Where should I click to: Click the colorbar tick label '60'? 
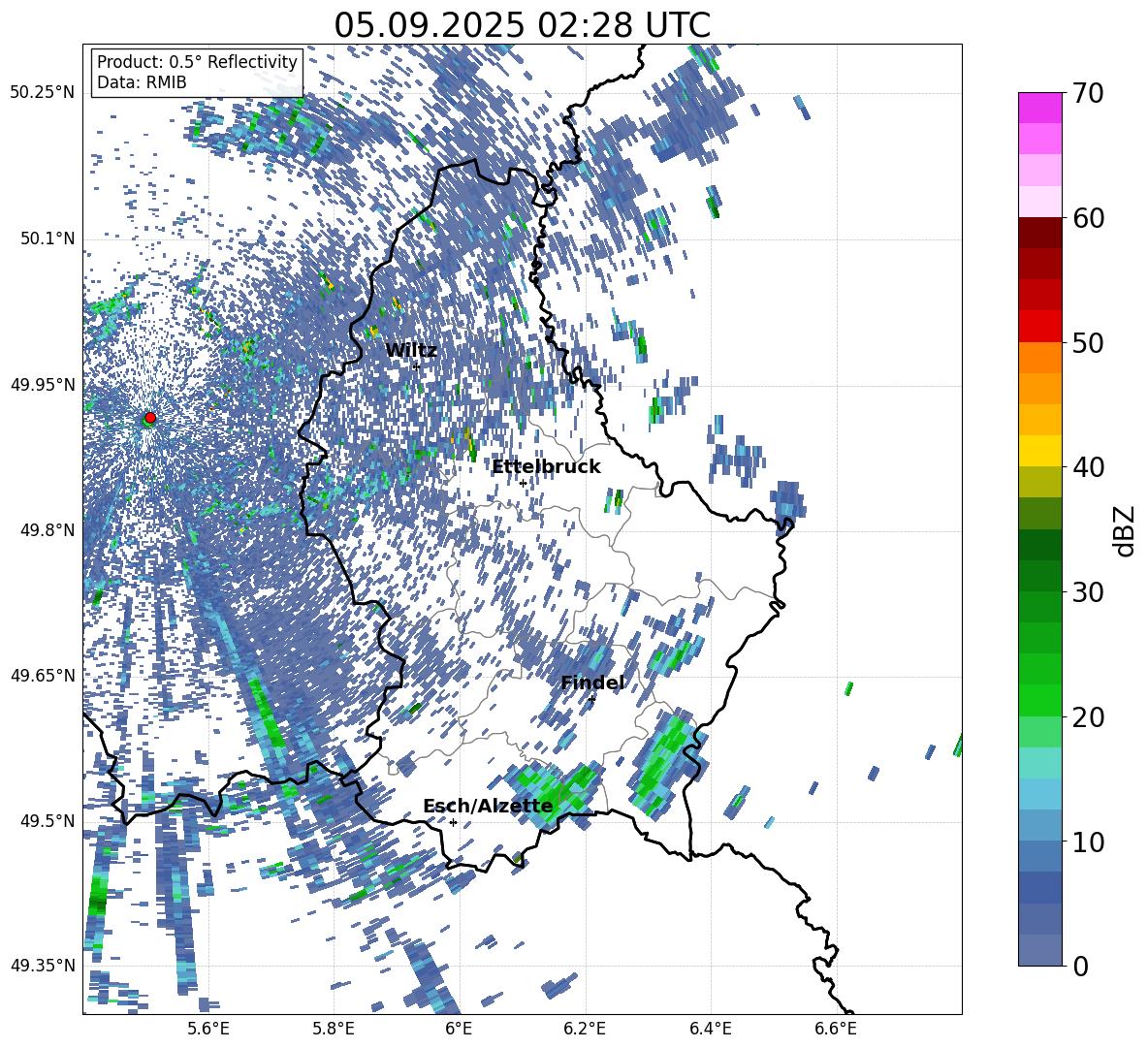[1088, 218]
